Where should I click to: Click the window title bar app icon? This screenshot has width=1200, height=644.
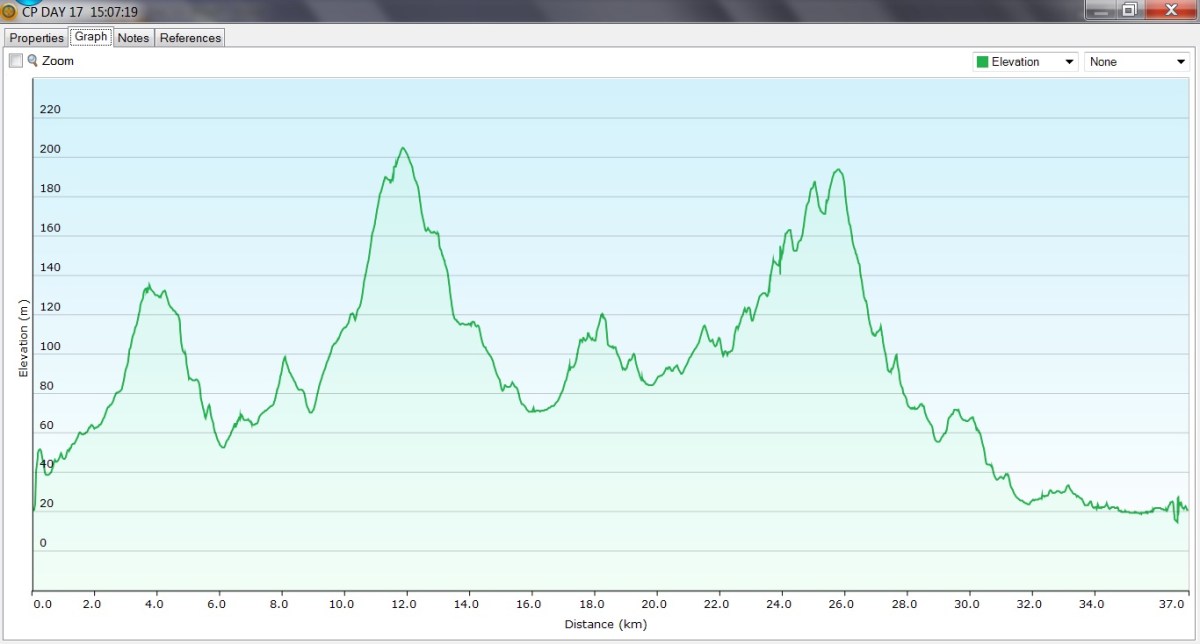(10, 12)
